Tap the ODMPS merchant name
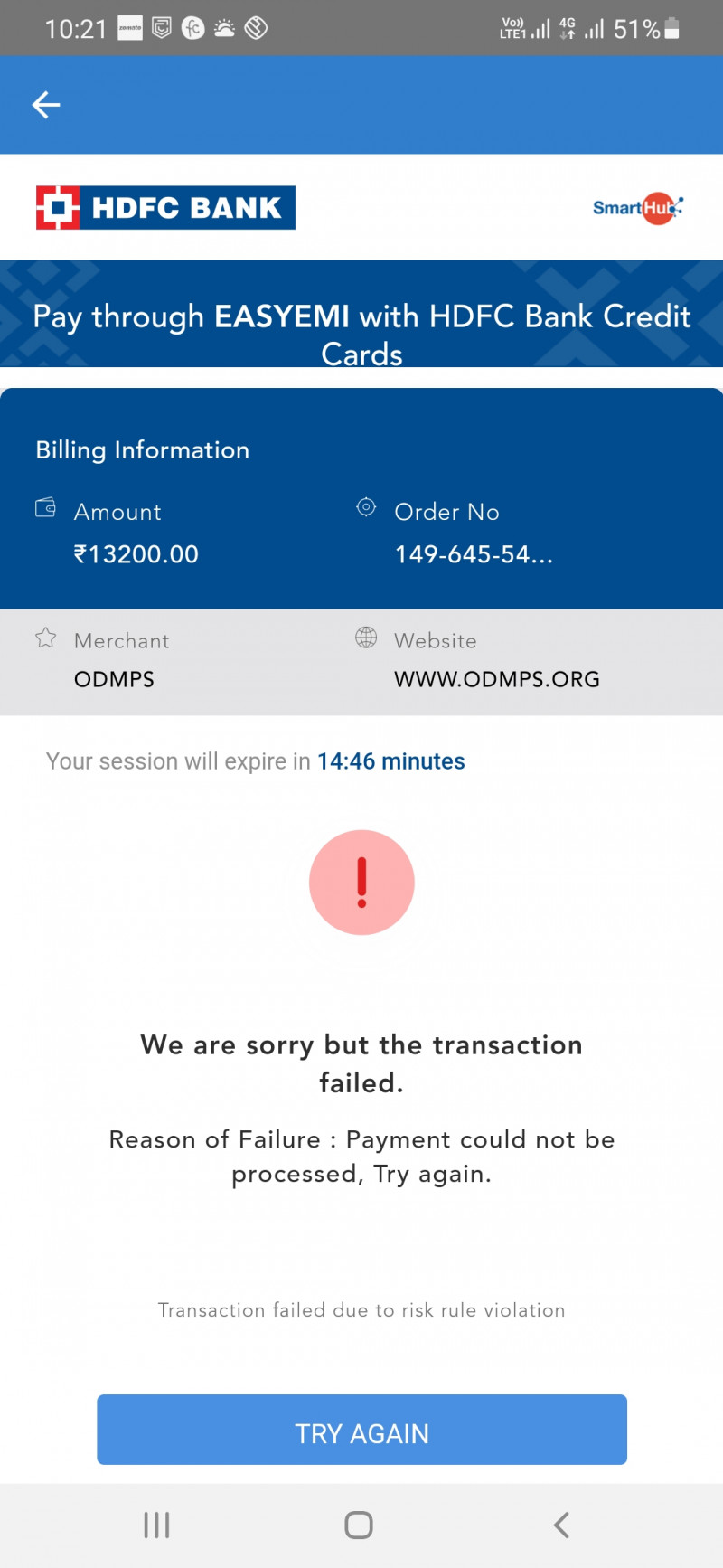 [114, 679]
